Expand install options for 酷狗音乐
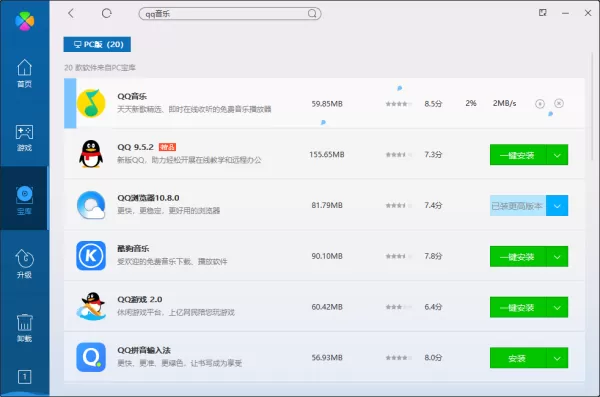This screenshot has height=397, width=600. 557,256
